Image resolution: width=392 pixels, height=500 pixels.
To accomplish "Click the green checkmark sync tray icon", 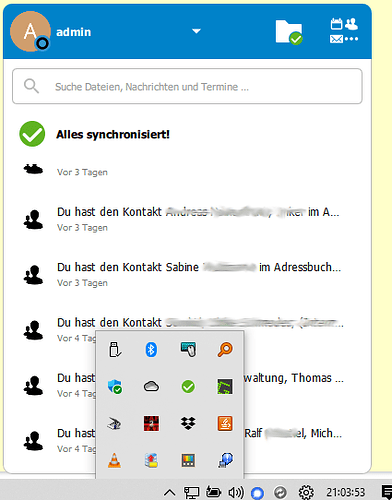I will pos(188,387).
